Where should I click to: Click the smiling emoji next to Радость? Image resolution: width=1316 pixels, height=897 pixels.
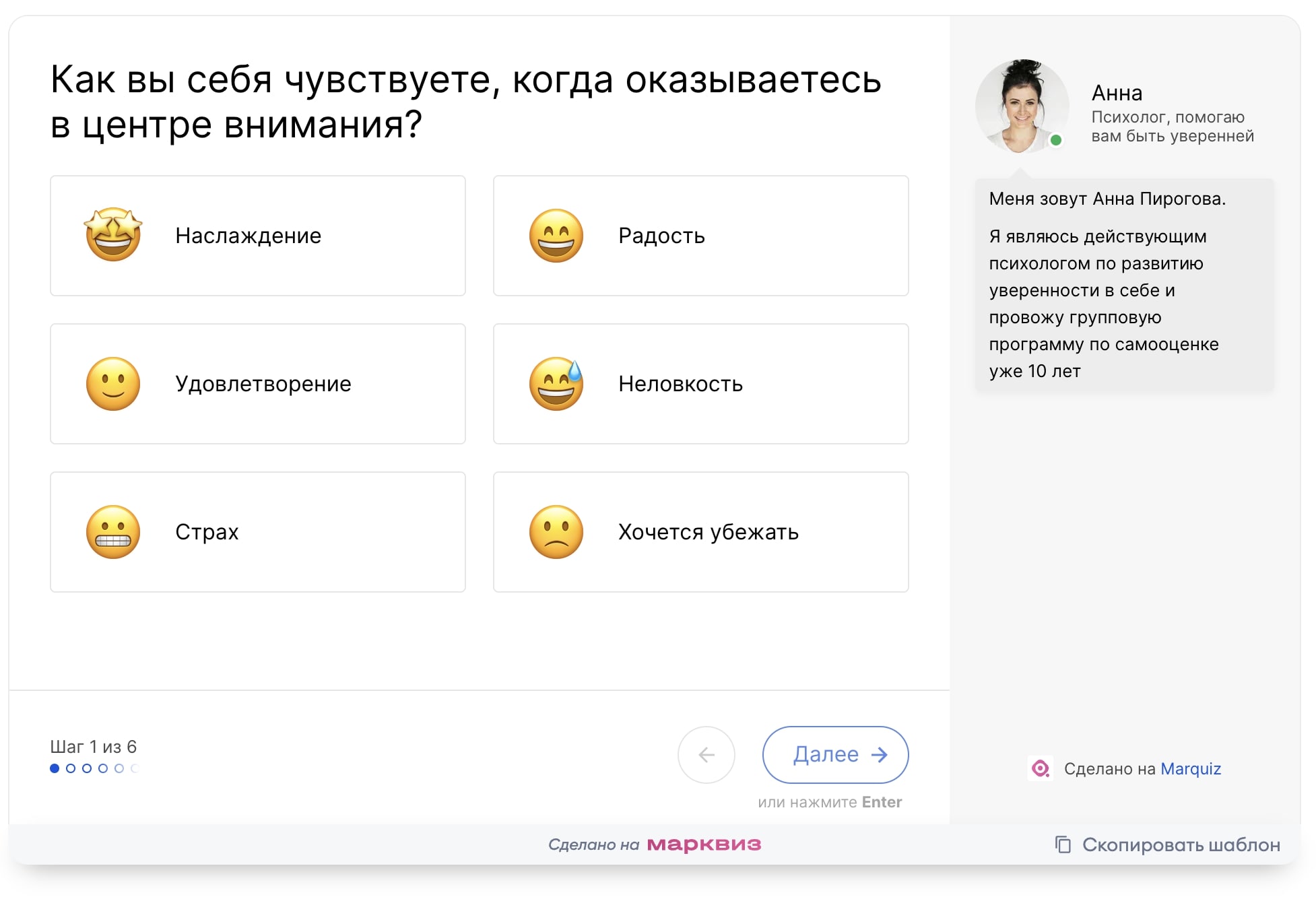pyautogui.click(x=556, y=235)
